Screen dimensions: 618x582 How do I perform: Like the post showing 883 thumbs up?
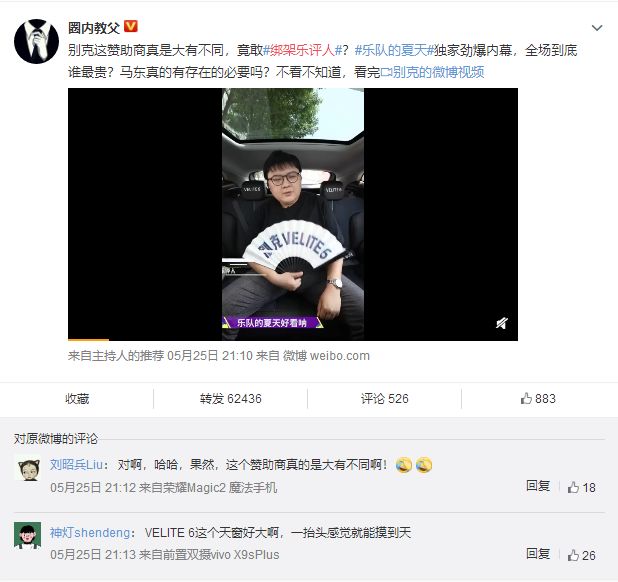538,399
